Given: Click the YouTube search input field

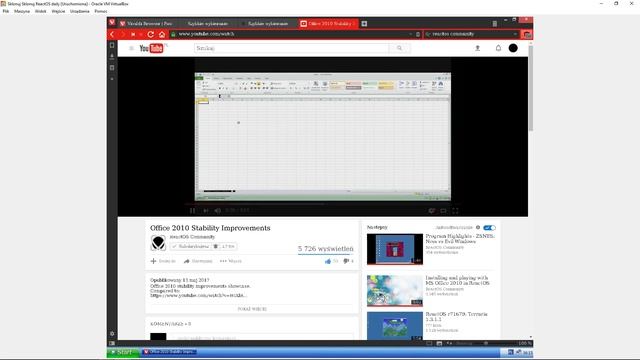Looking at the screenshot, I should (x=291, y=48).
